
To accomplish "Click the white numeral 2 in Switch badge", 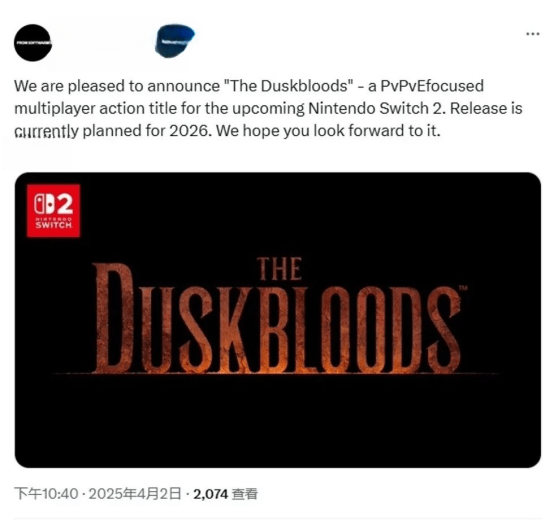I will (65, 204).
